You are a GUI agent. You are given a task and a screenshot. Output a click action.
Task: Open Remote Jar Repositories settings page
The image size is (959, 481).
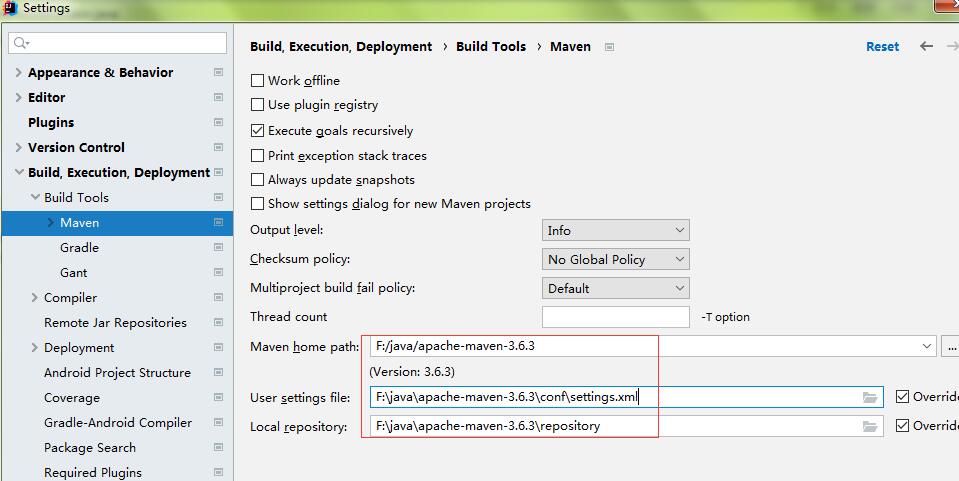click(115, 322)
